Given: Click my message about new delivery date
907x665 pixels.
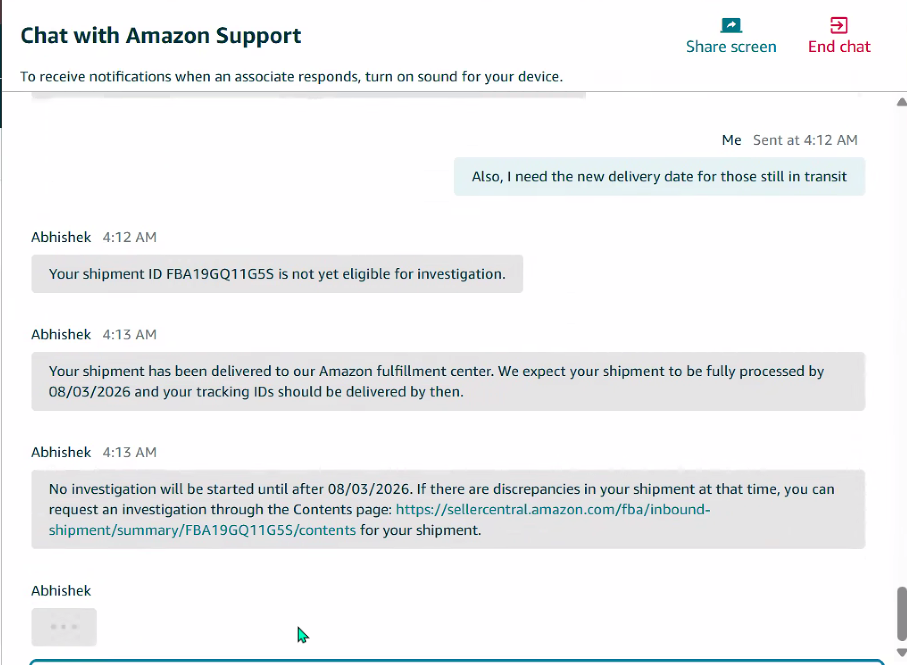Looking at the screenshot, I should (x=659, y=176).
